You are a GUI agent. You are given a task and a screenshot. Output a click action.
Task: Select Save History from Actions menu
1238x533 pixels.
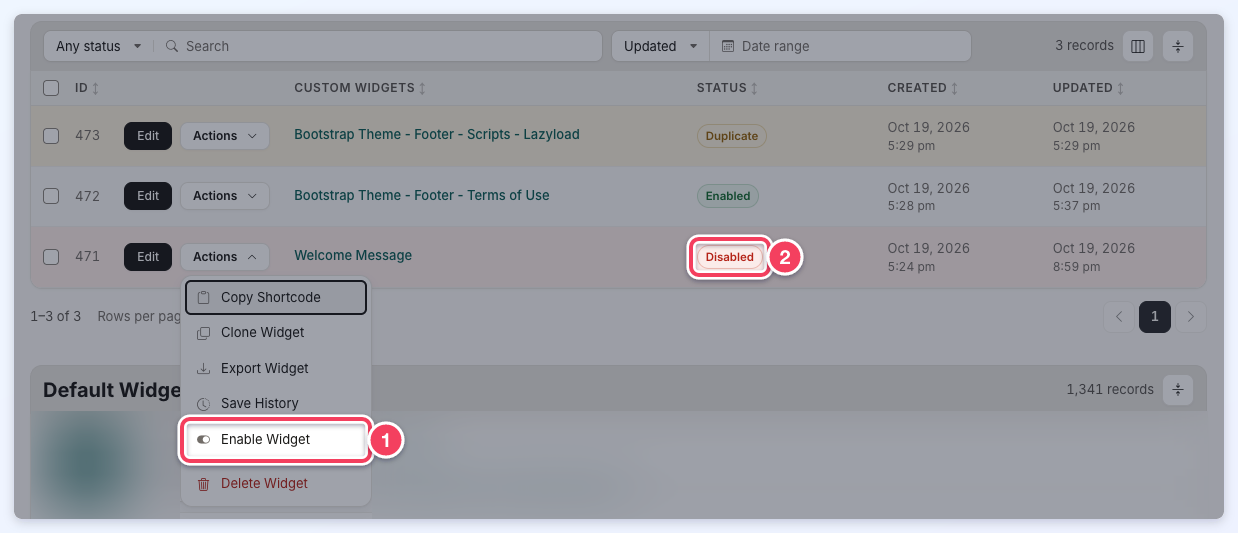coord(276,403)
